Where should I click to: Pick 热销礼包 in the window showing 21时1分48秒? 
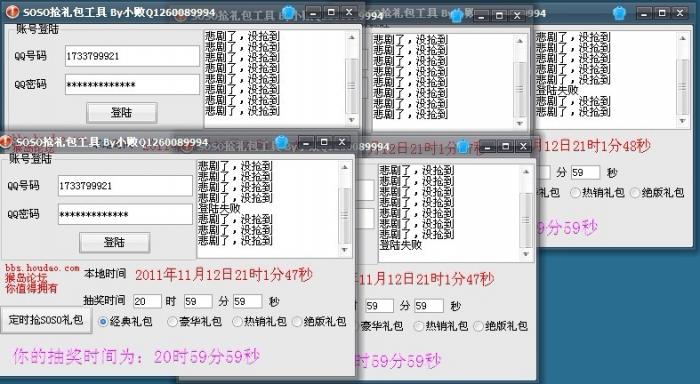[575, 193]
